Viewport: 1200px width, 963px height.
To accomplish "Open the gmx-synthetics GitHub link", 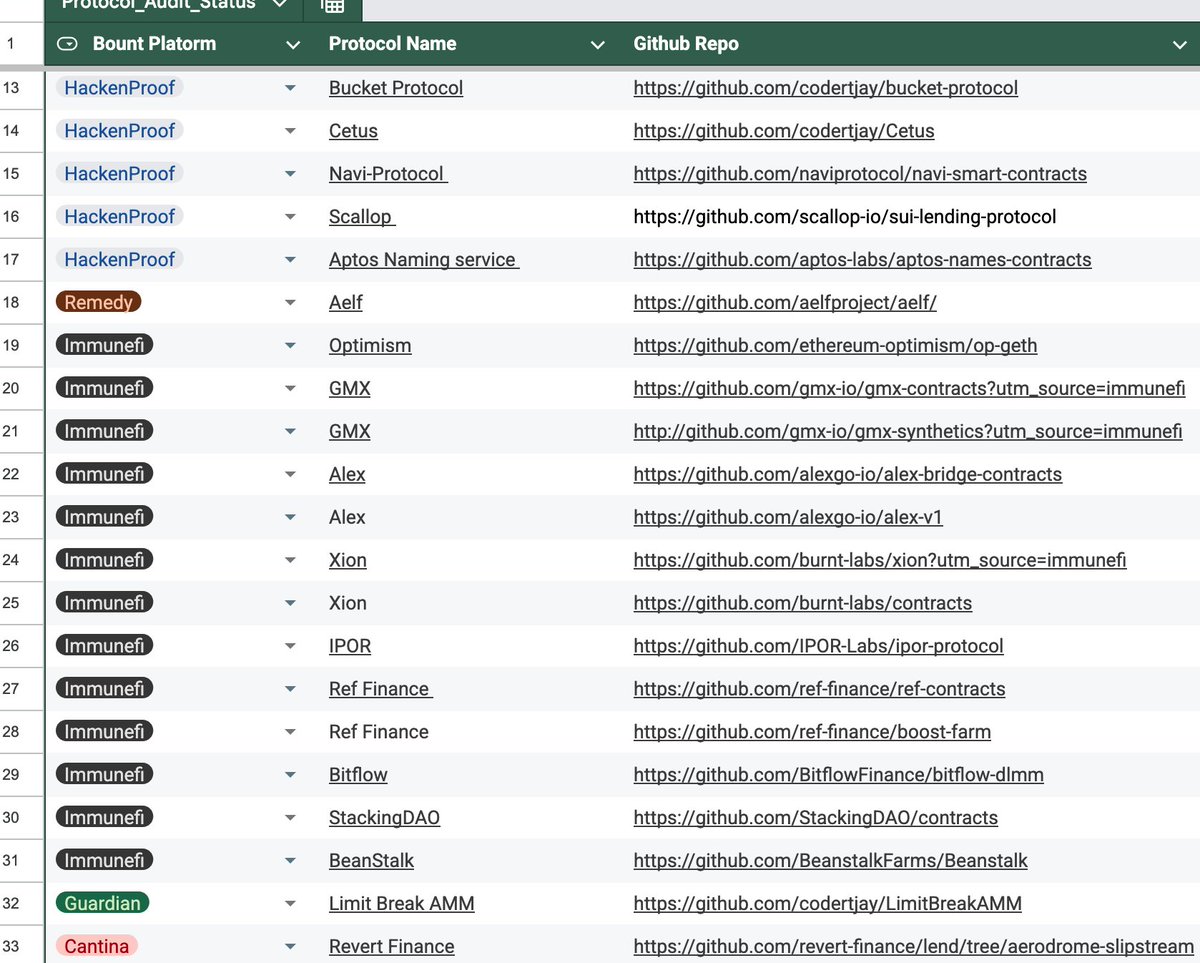I will pos(908,432).
